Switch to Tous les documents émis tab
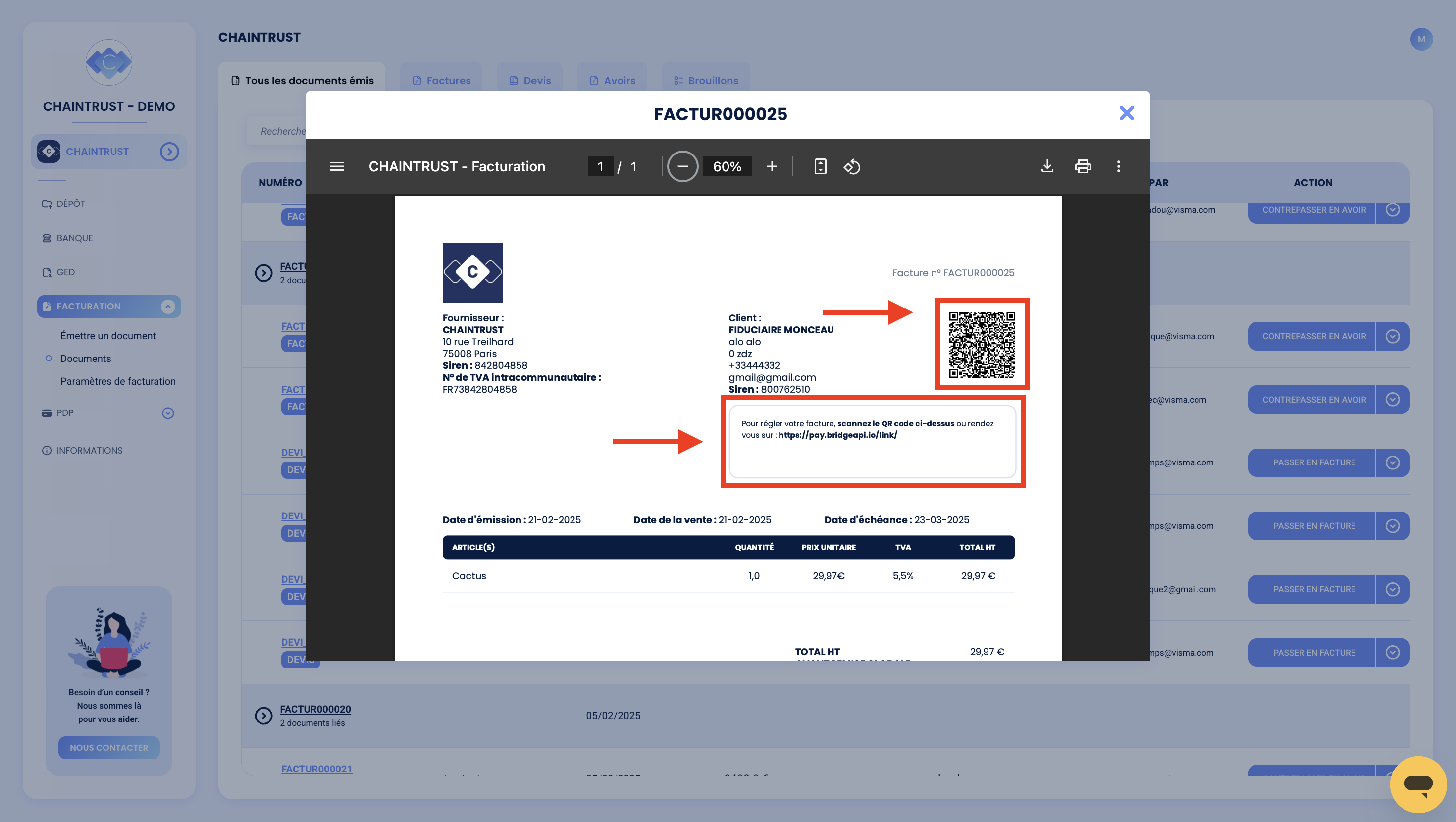 [303, 80]
